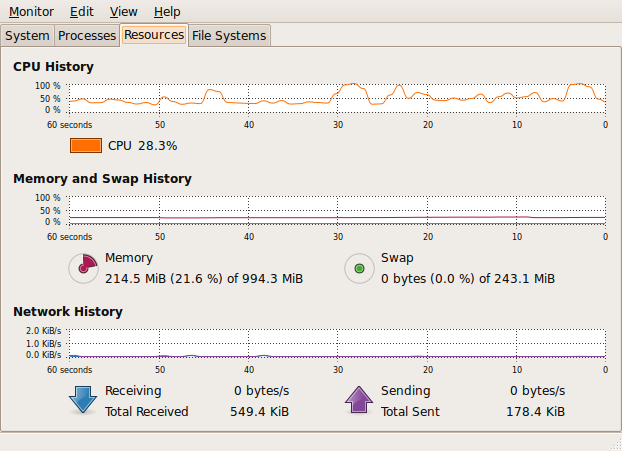Click inside the Memory and Swap graph
622x451 pixels.
point(337,210)
